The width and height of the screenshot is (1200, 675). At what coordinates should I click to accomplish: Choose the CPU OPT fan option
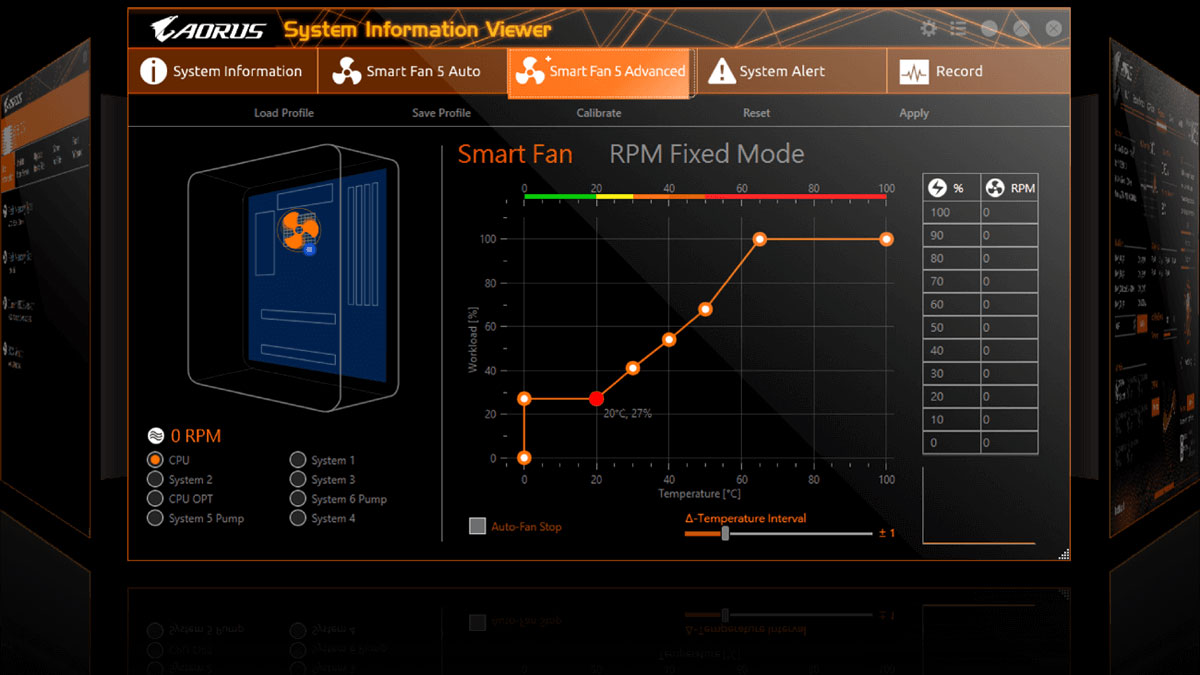click(155, 498)
